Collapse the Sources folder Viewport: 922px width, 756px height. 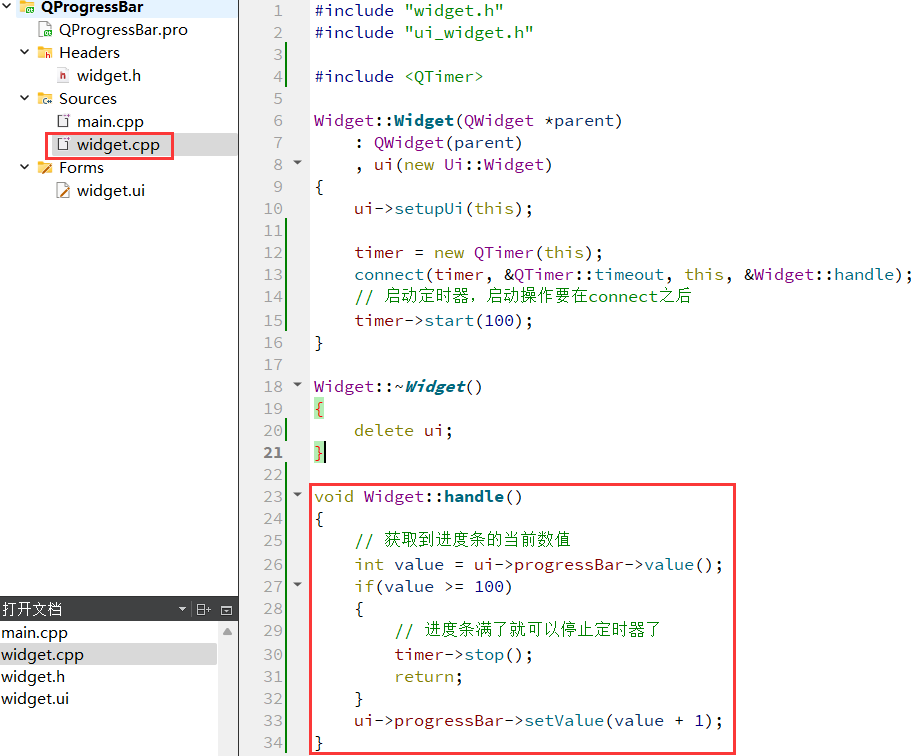(25, 98)
